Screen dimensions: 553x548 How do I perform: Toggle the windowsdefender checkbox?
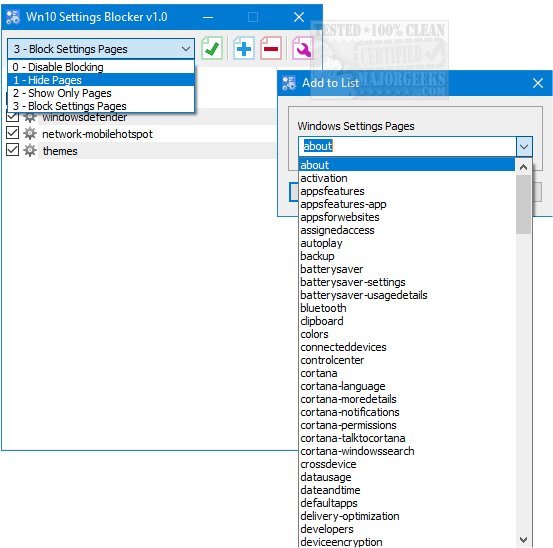(x=12, y=116)
